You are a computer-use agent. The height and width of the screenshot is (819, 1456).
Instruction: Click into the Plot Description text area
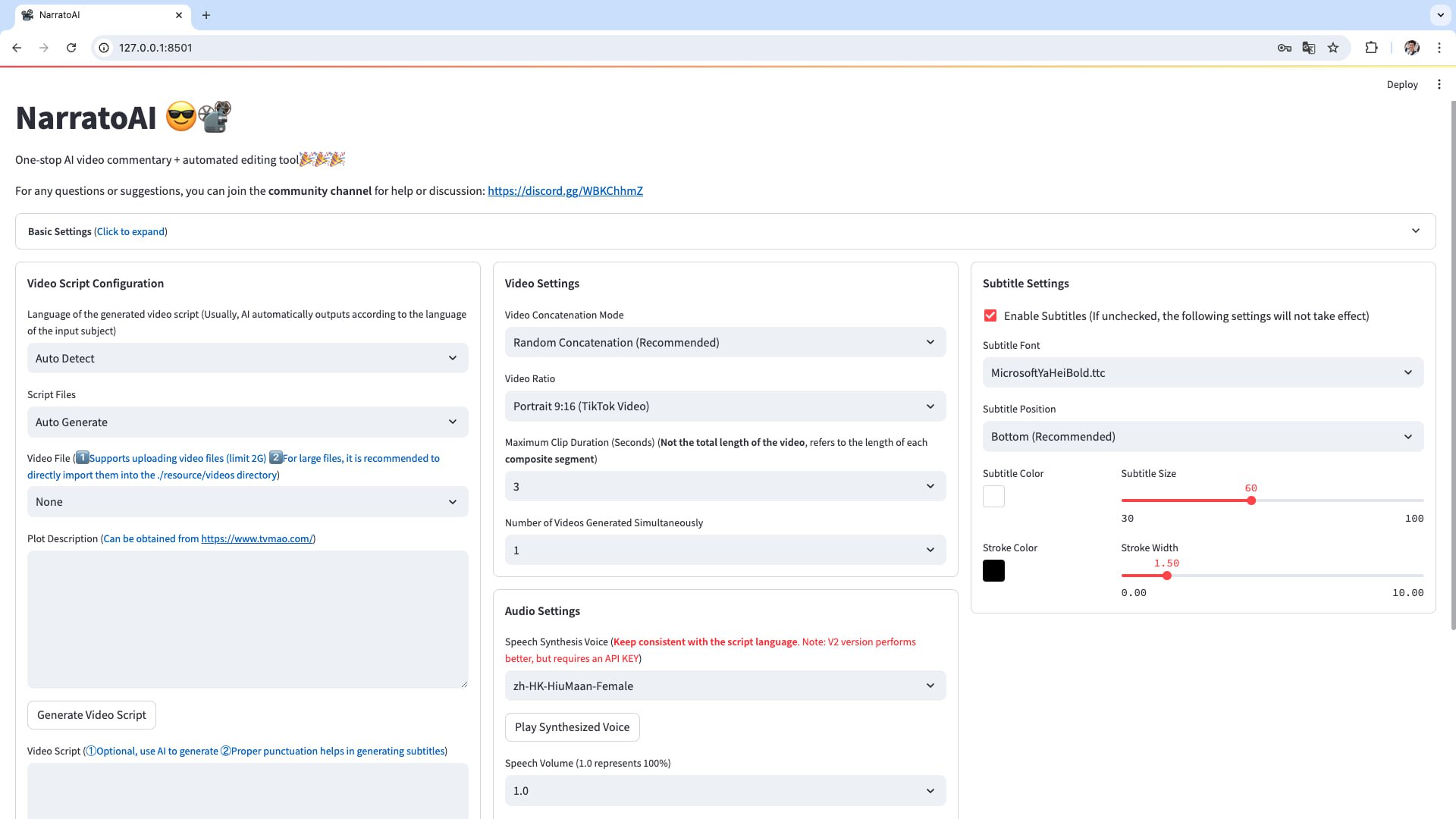pos(247,619)
